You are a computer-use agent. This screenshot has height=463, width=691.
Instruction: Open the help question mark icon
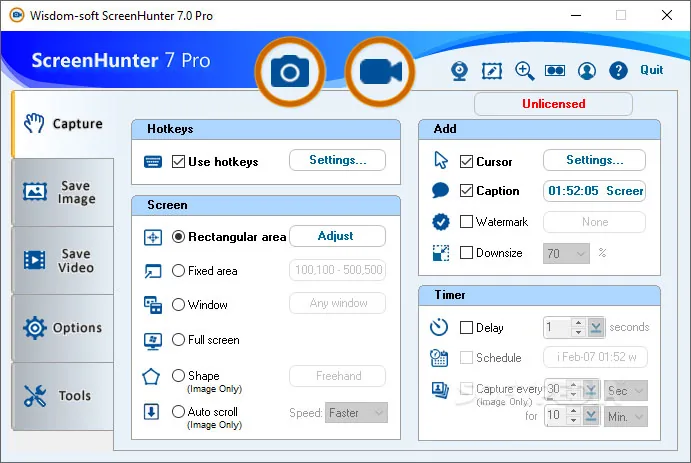pyautogui.click(x=618, y=70)
